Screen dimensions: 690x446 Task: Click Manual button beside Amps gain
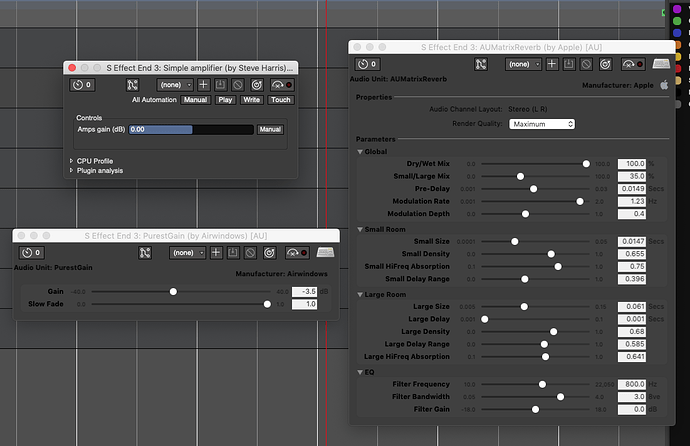[270, 130]
